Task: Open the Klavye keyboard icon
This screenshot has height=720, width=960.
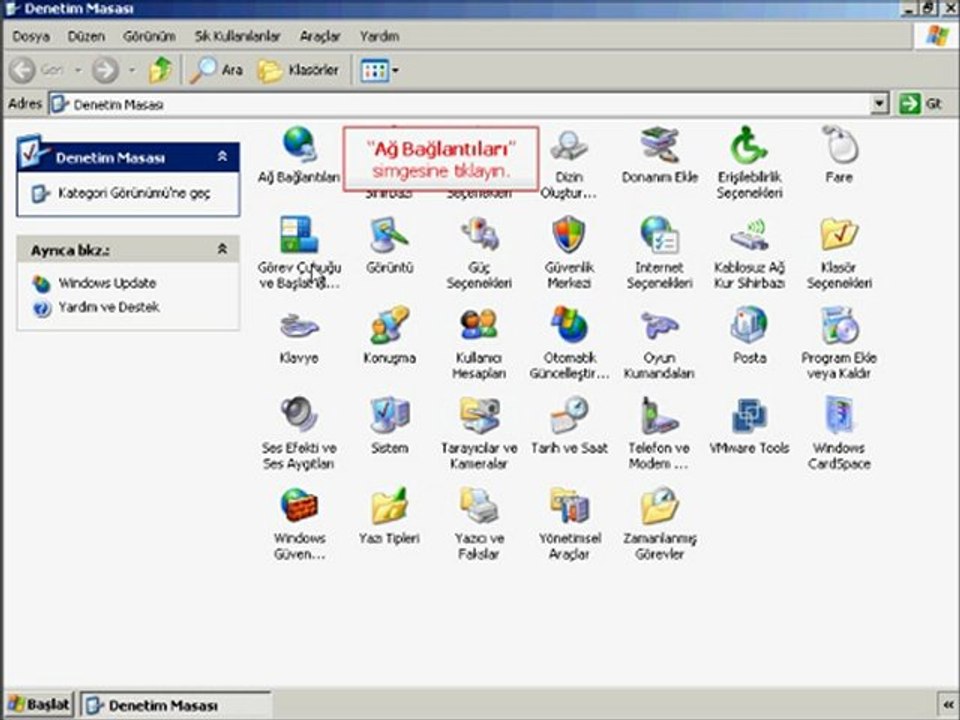Action: (299, 326)
